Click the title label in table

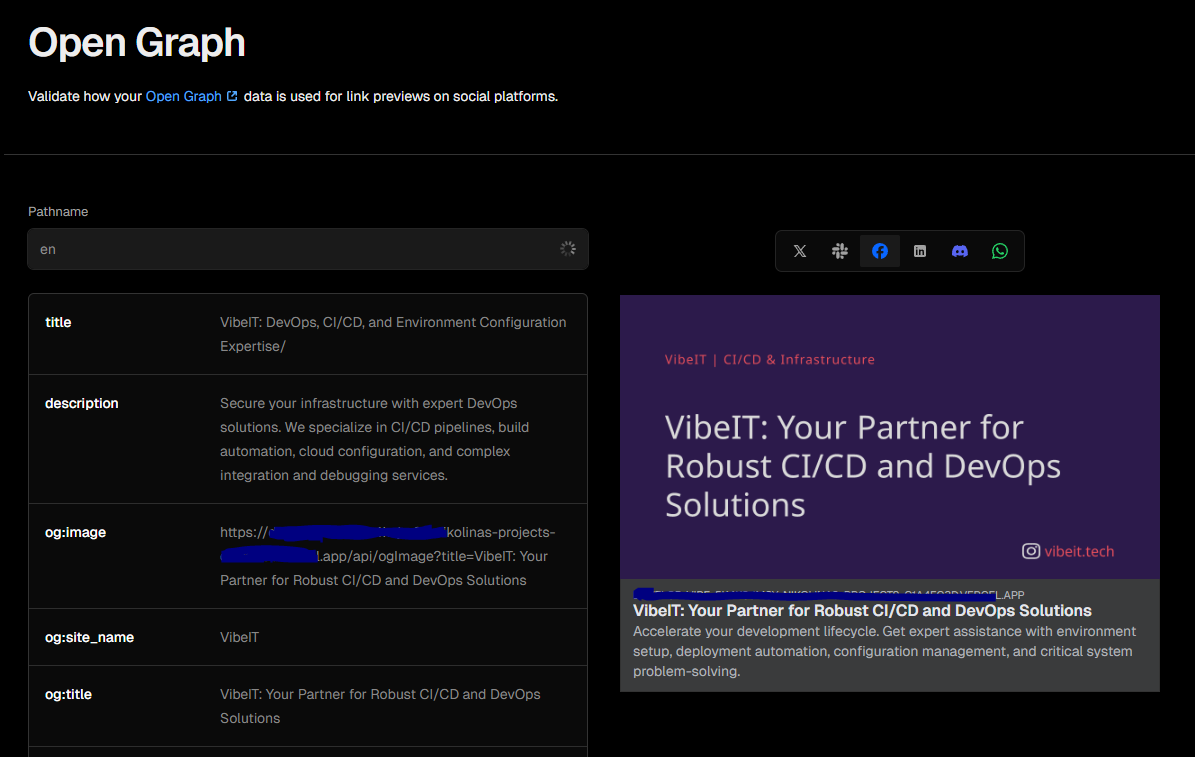pos(58,322)
